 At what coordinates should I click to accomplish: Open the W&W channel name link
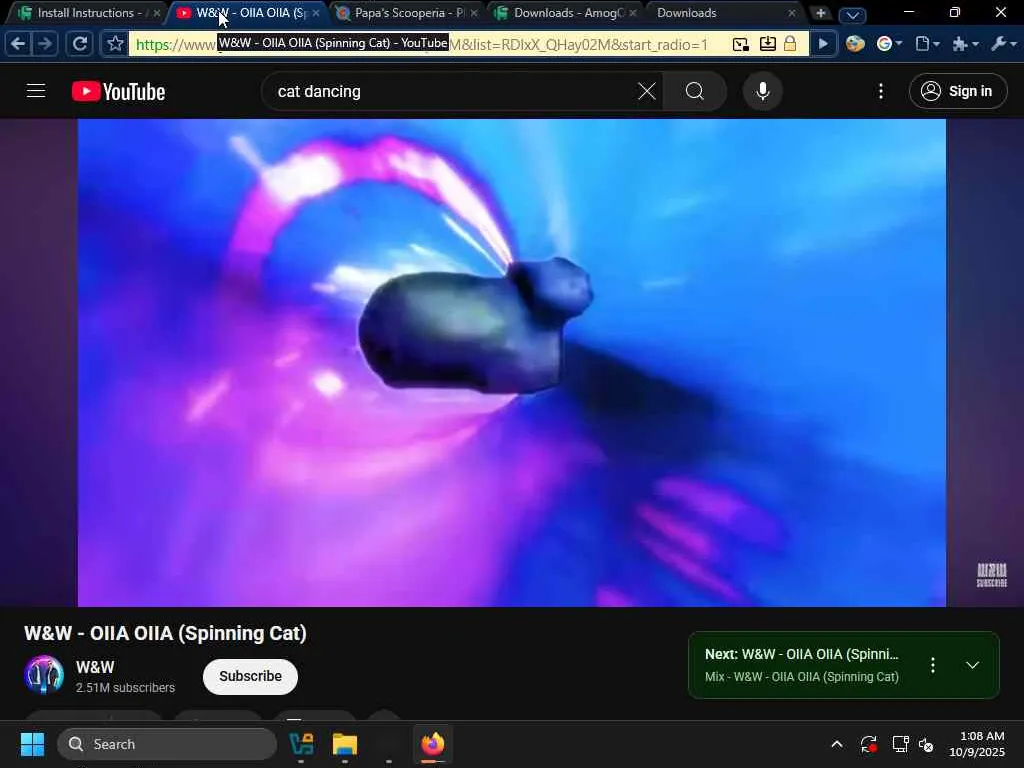[95, 667]
